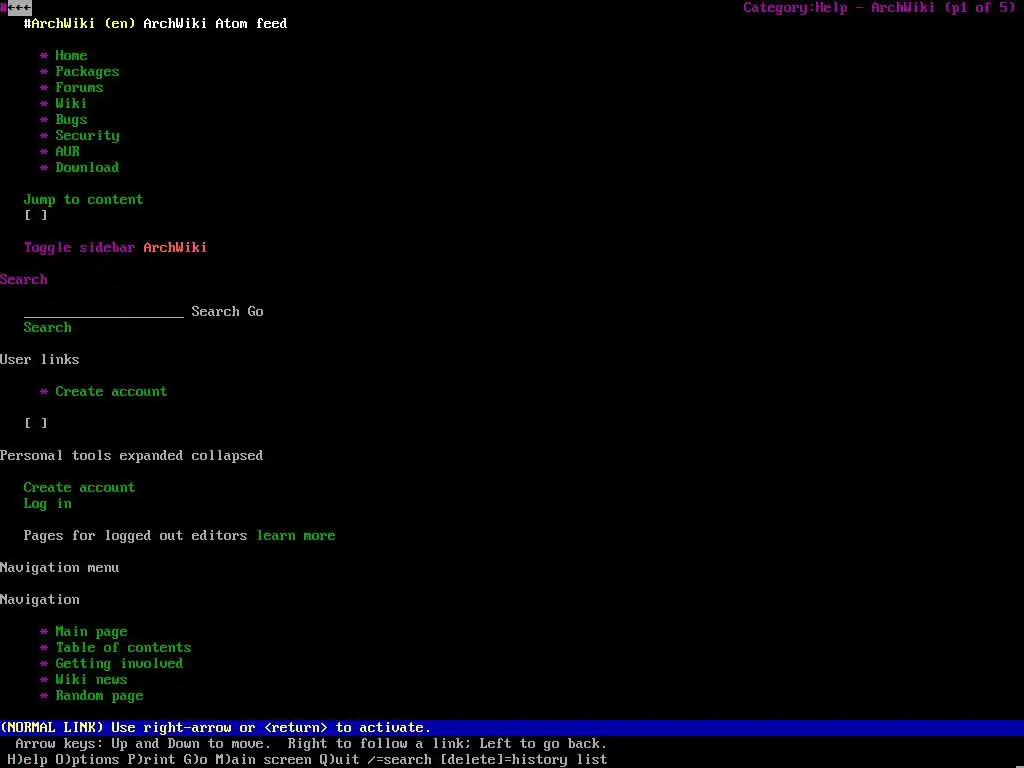The height and width of the screenshot is (768, 1024).
Task: Click the P)rint command in bottom bar
Action: pos(152,760)
